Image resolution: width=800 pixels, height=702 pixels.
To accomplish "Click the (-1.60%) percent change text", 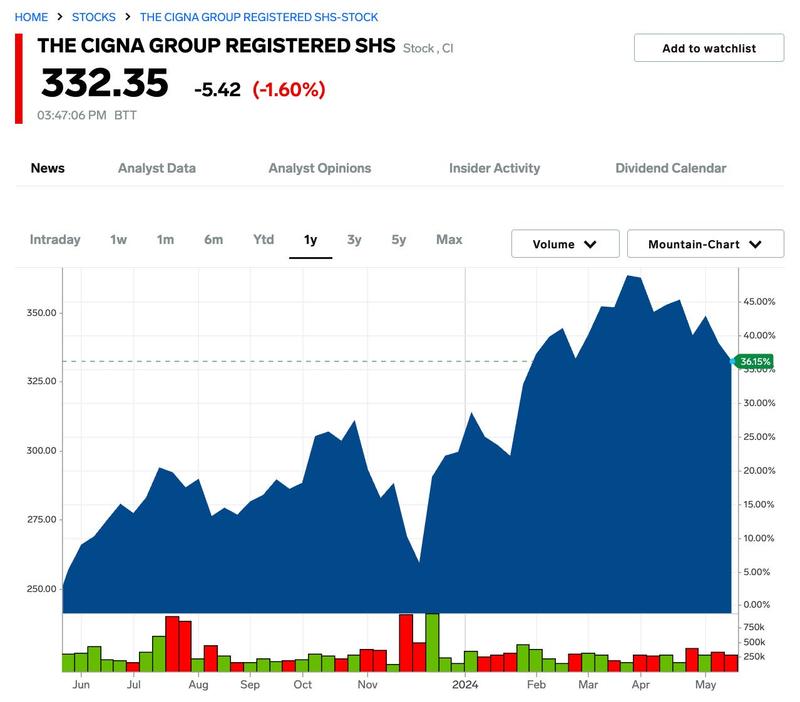I will pyautogui.click(x=289, y=90).
